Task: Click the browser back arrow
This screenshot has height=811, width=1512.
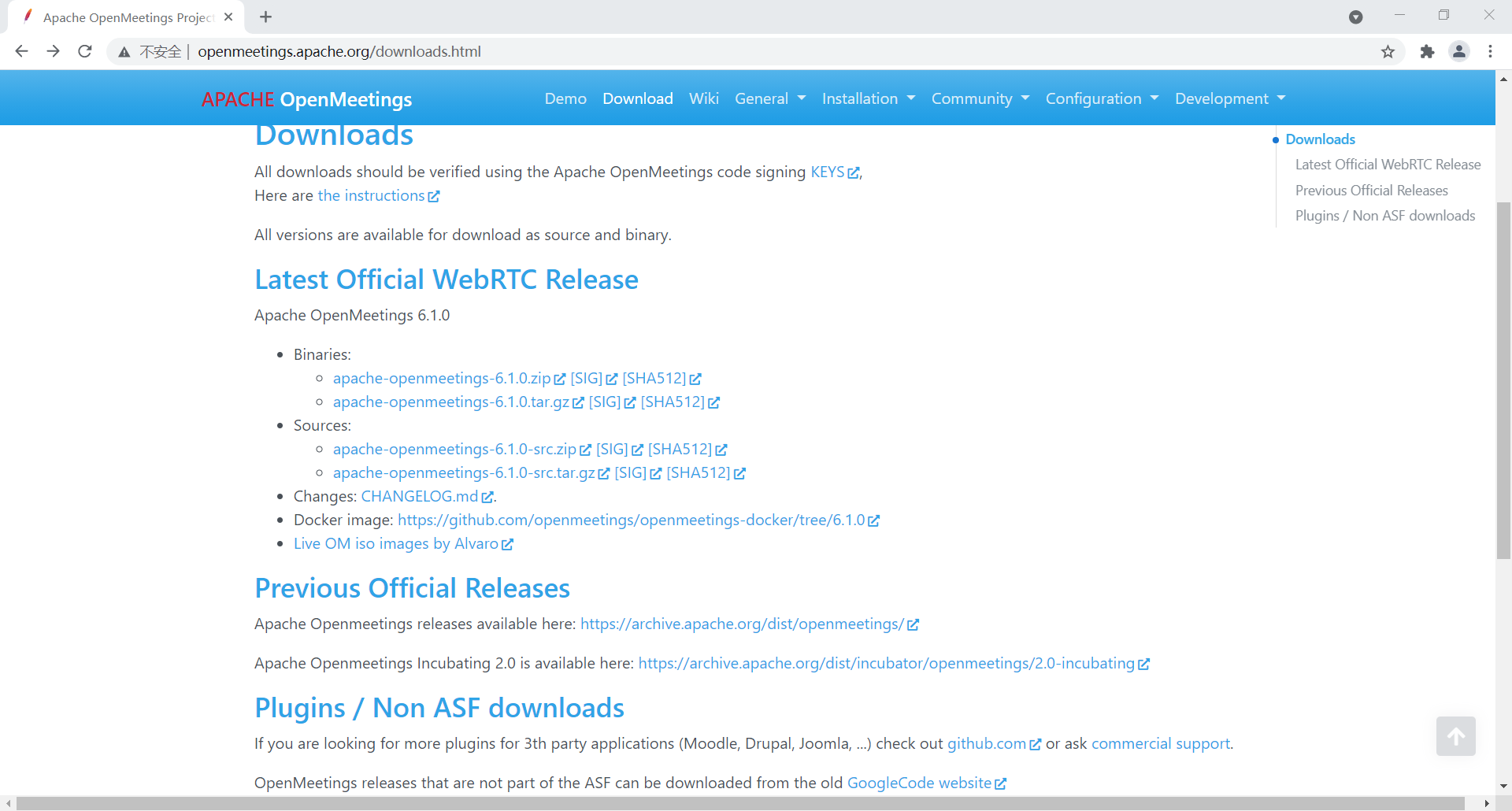Action: [x=21, y=51]
